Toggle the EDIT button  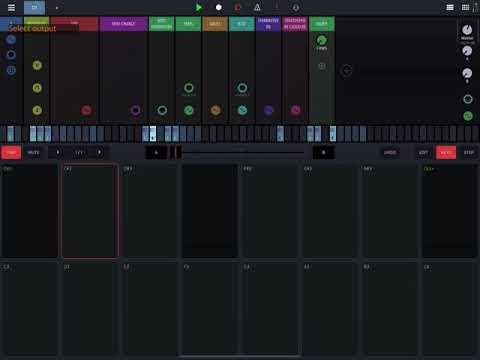[x=423, y=152]
